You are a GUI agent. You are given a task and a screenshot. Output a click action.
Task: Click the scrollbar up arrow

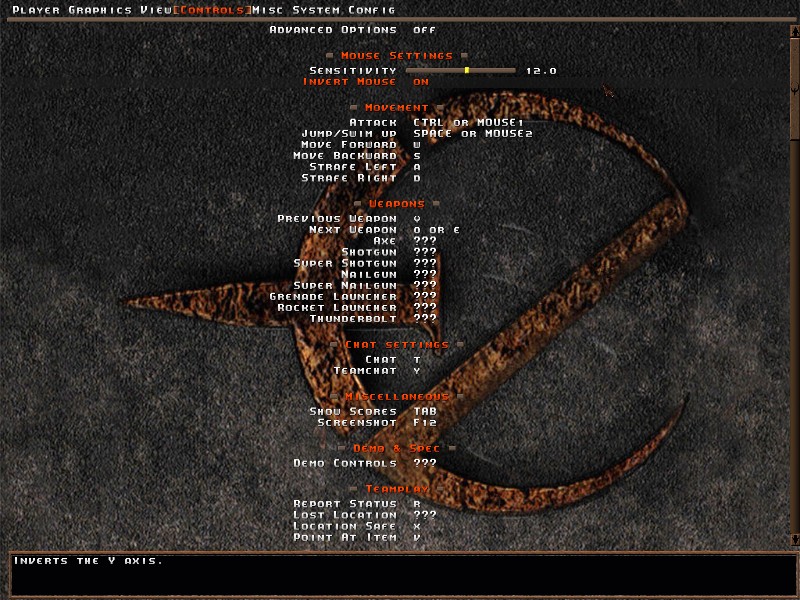tap(794, 31)
